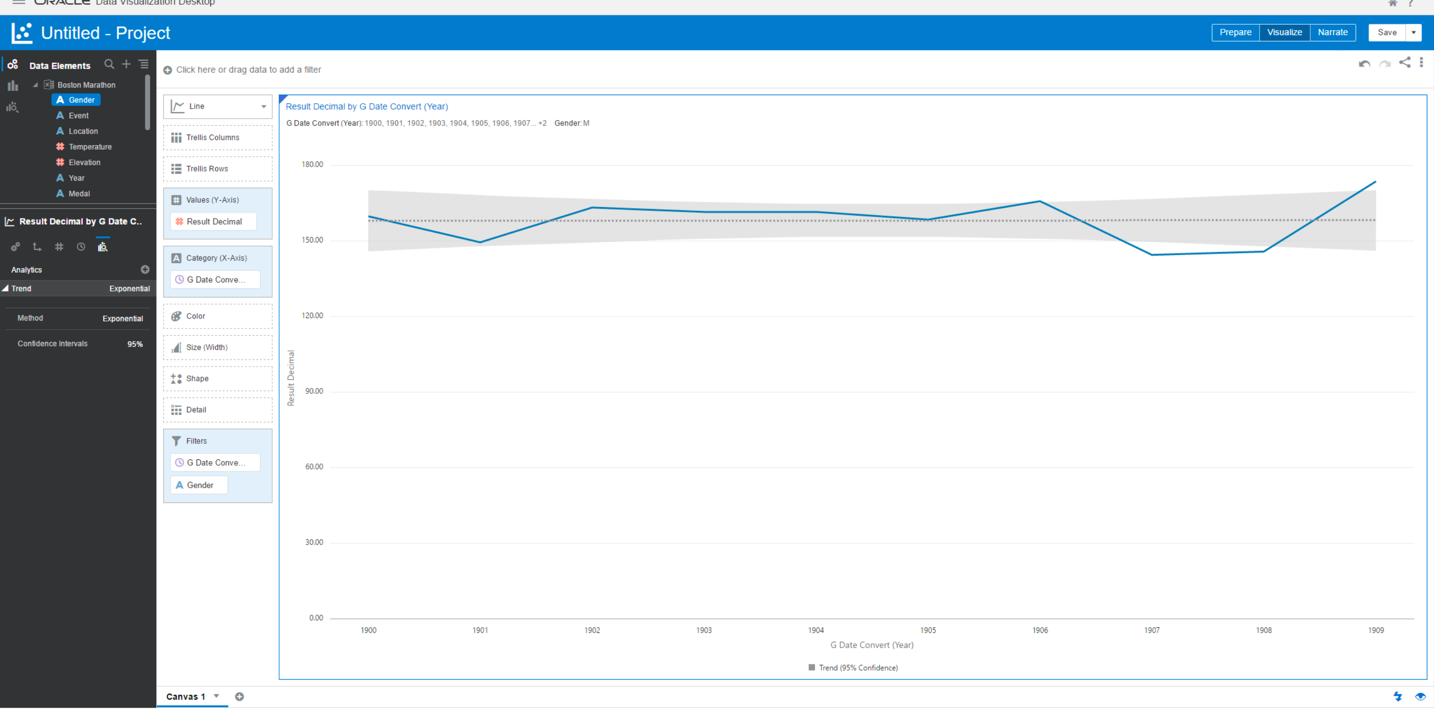Select the Gender field in Boston Marathon
Viewport: 1434px width, 716px height.
[76, 100]
